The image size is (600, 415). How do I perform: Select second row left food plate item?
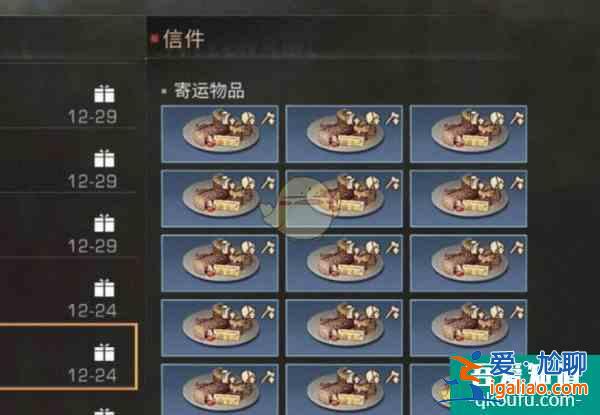coord(220,199)
